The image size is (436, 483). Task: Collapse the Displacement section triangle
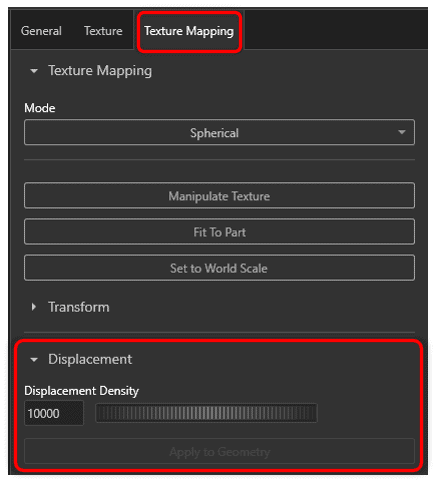34,360
